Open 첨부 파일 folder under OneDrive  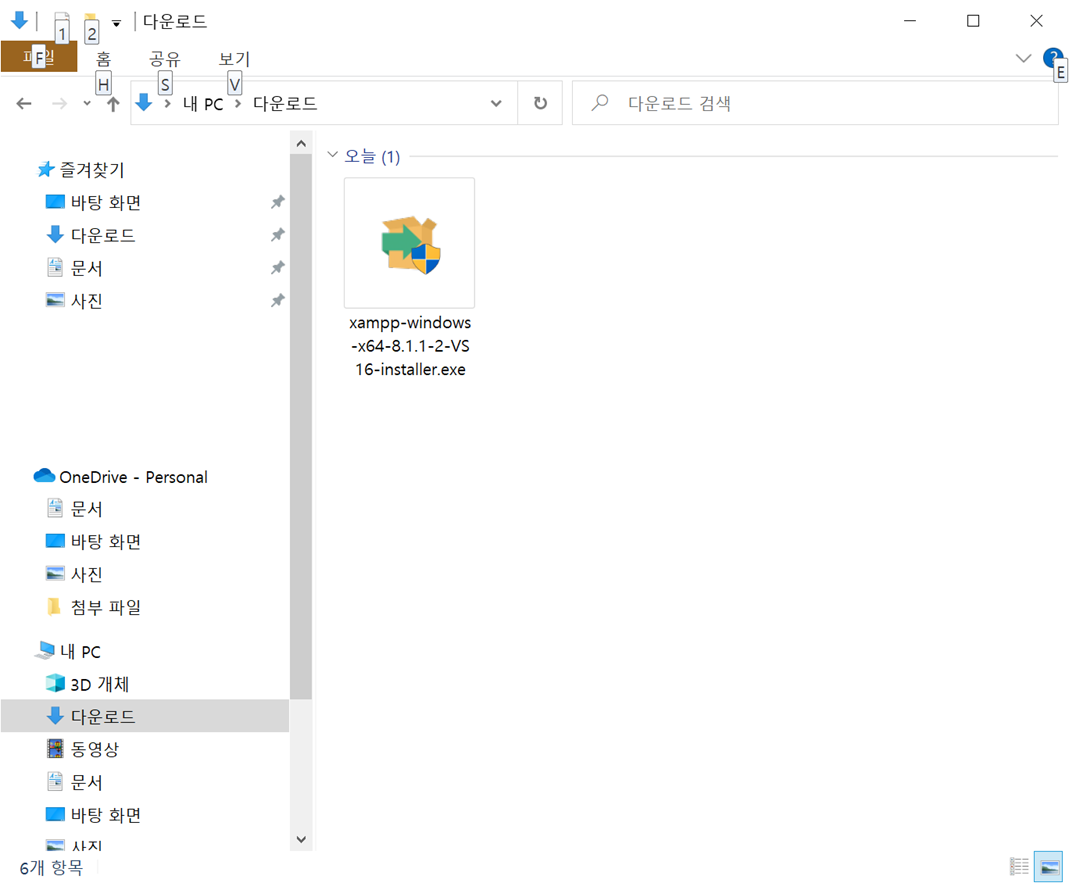pos(106,607)
